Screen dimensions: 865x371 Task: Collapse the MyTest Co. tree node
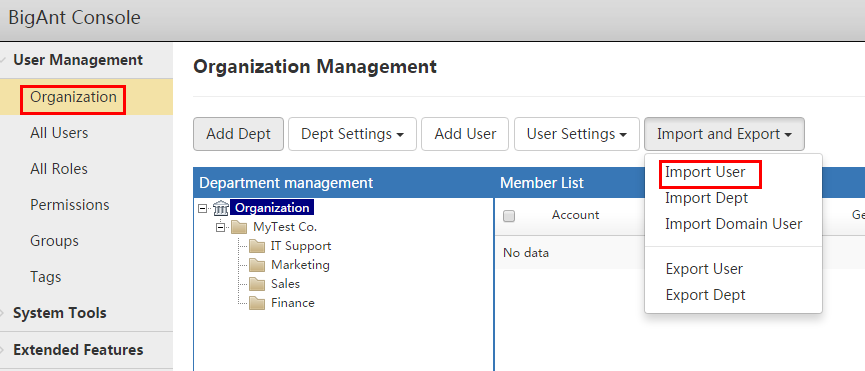(x=221, y=227)
